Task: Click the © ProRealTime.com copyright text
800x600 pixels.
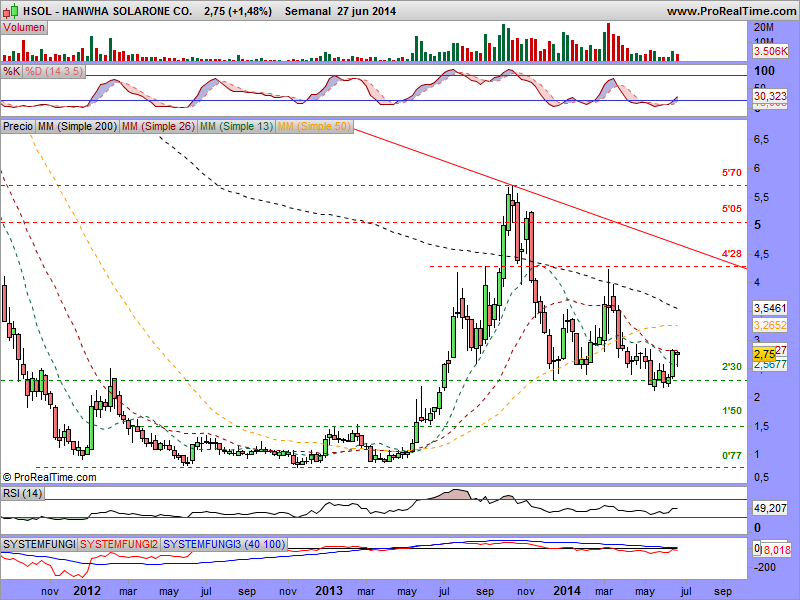Action: pos(49,478)
